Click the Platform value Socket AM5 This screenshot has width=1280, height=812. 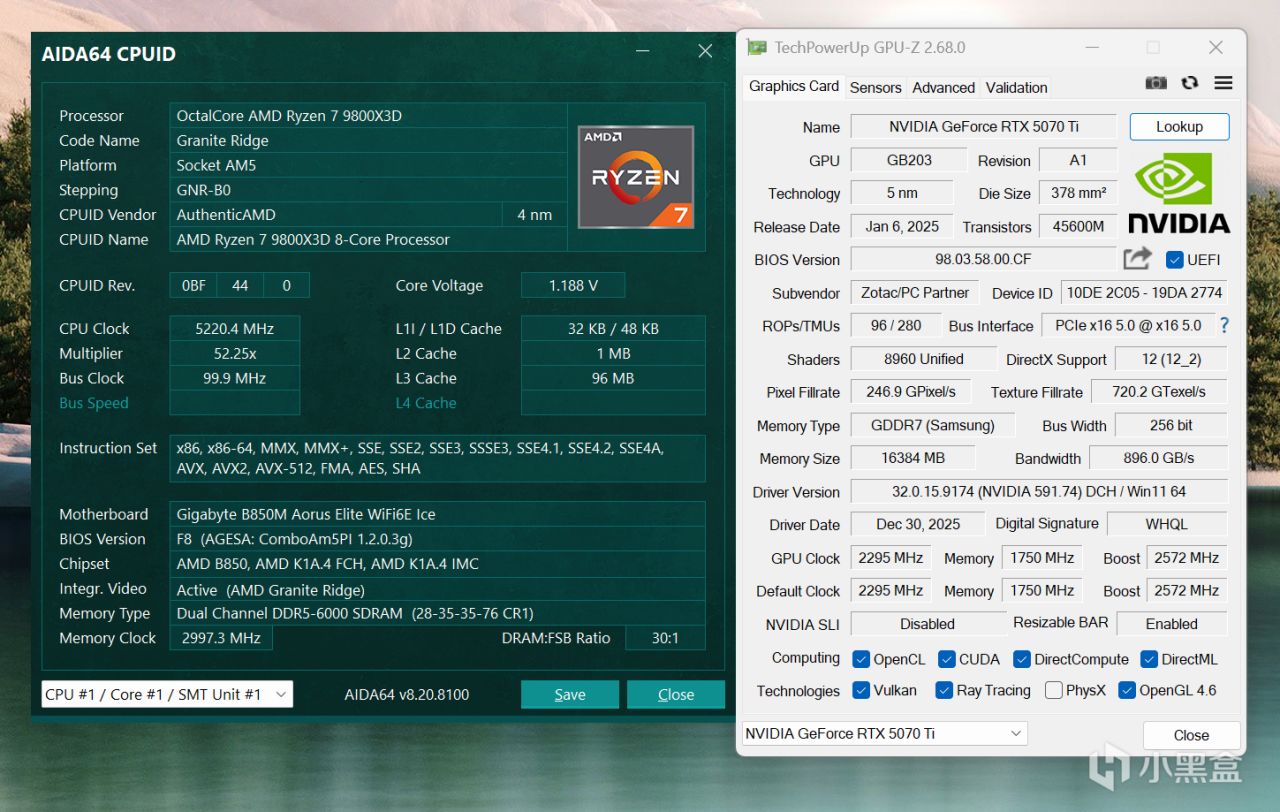point(368,165)
